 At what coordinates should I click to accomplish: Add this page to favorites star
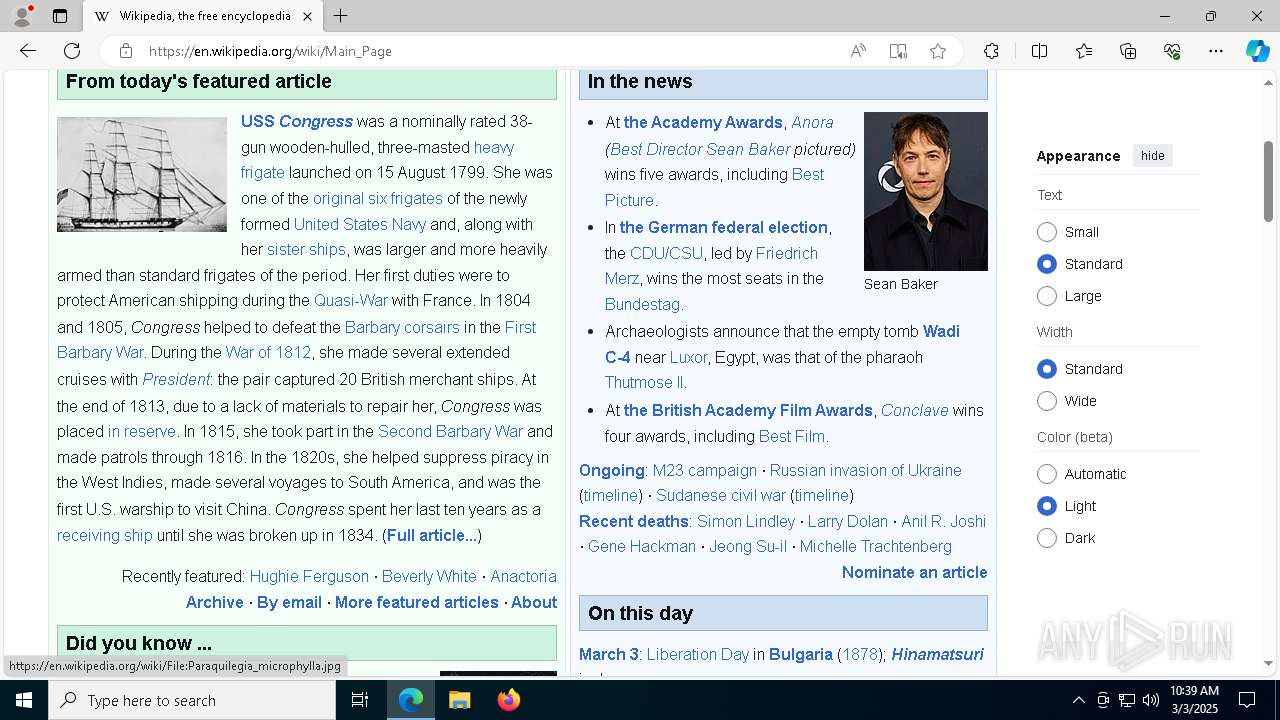(938, 51)
